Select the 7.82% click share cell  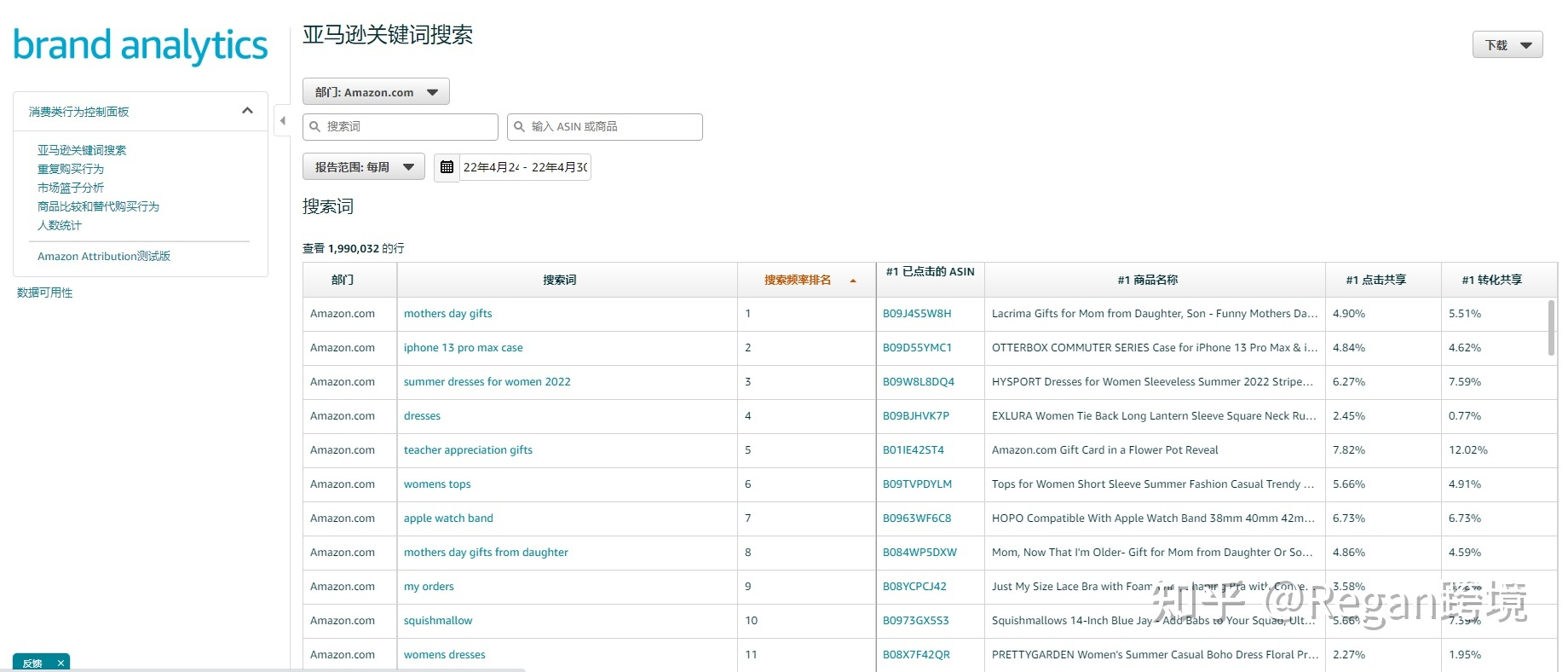coord(1383,450)
